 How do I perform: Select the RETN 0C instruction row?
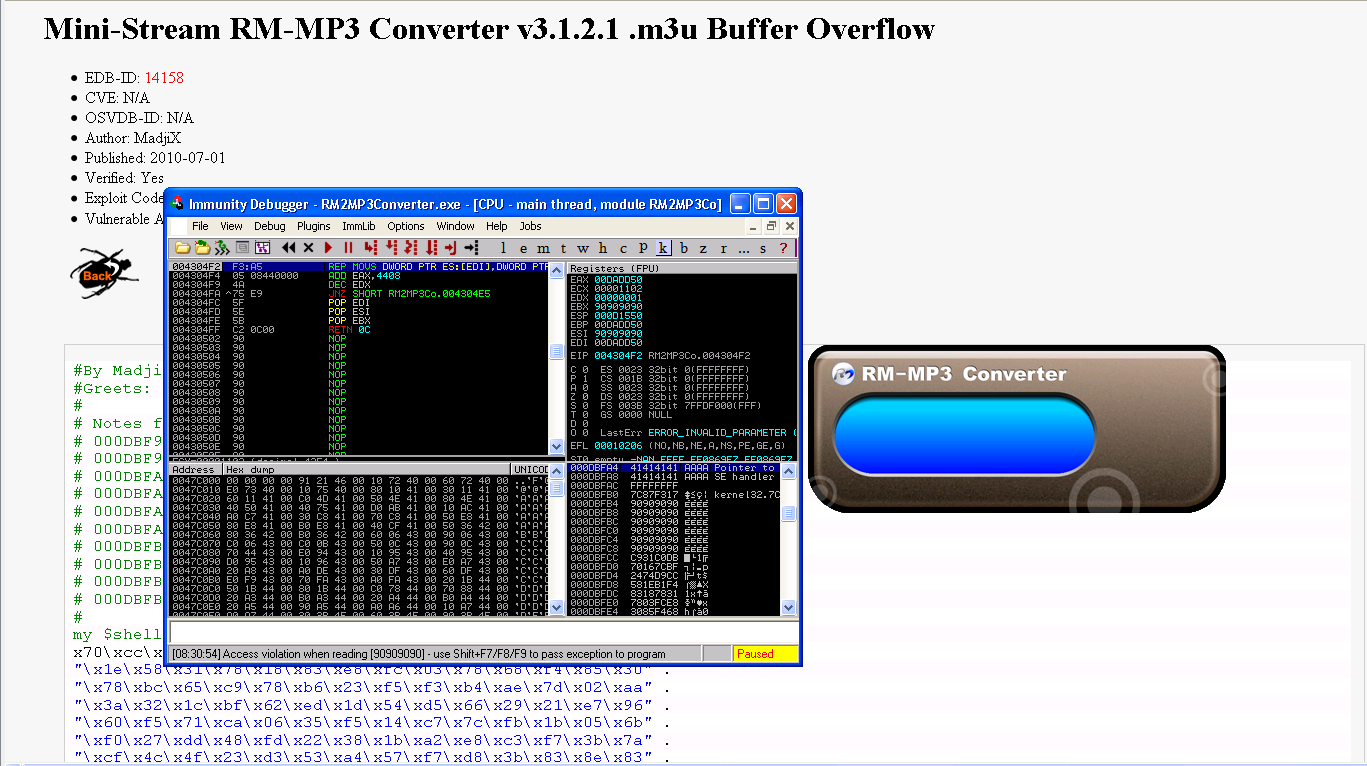click(358, 330)
